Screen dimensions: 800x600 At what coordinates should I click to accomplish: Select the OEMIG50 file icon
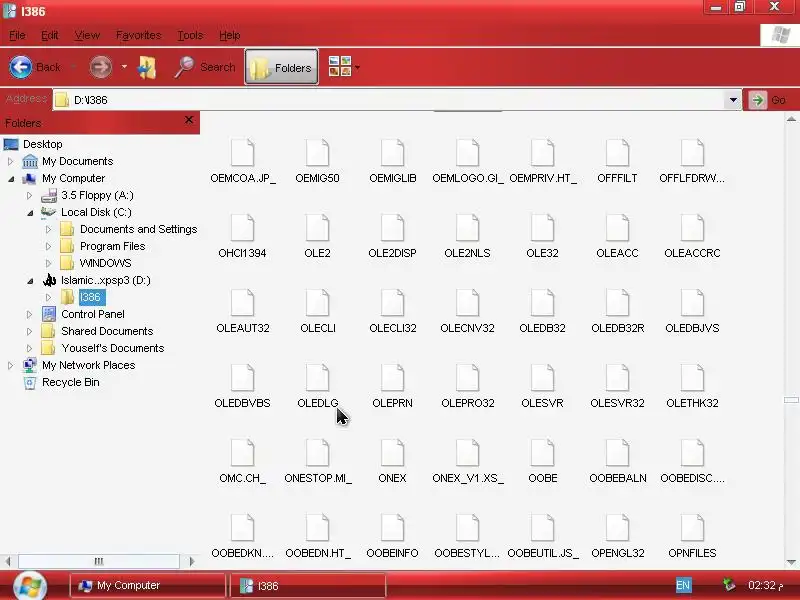point(317,152)
